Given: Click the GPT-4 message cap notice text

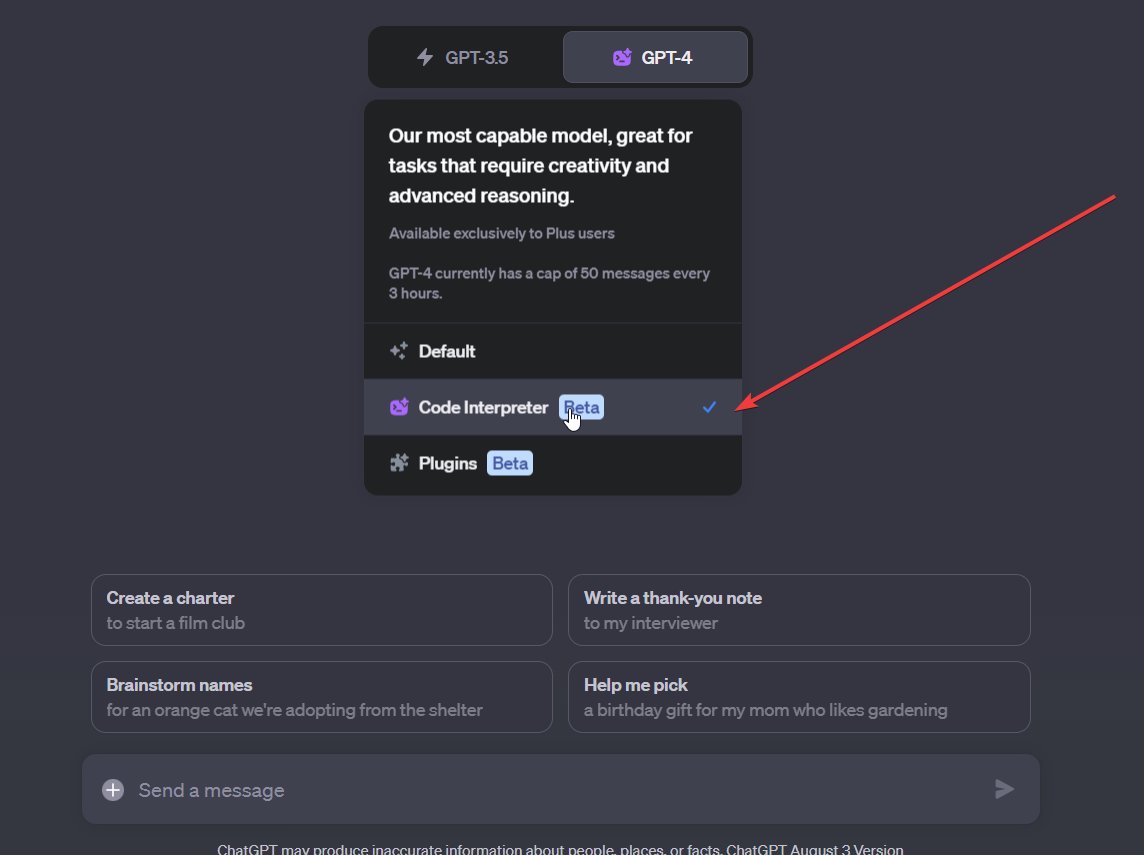Looking at the screenshot, I should coord(549,283).
